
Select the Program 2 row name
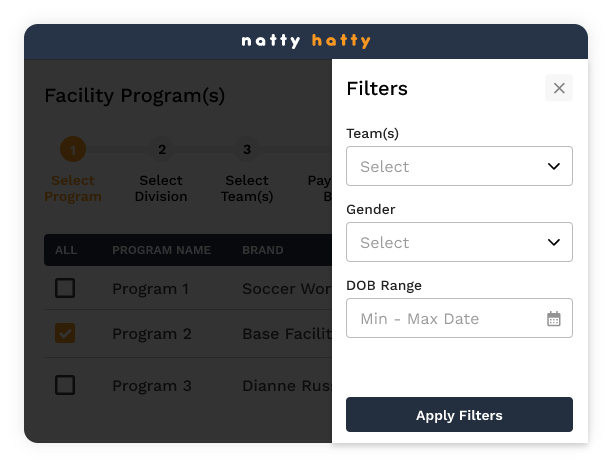(x=151, y=334)
